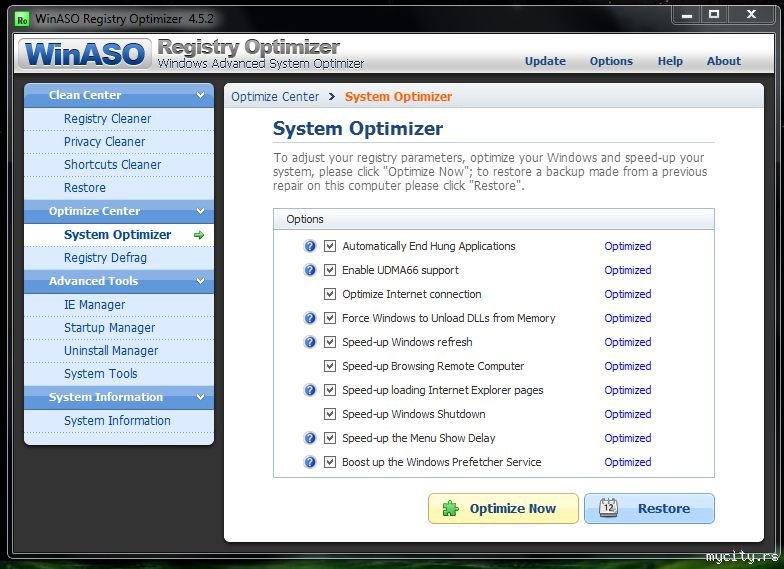
Task: Click the WinASO logo in header
Action: pos(85,54)
